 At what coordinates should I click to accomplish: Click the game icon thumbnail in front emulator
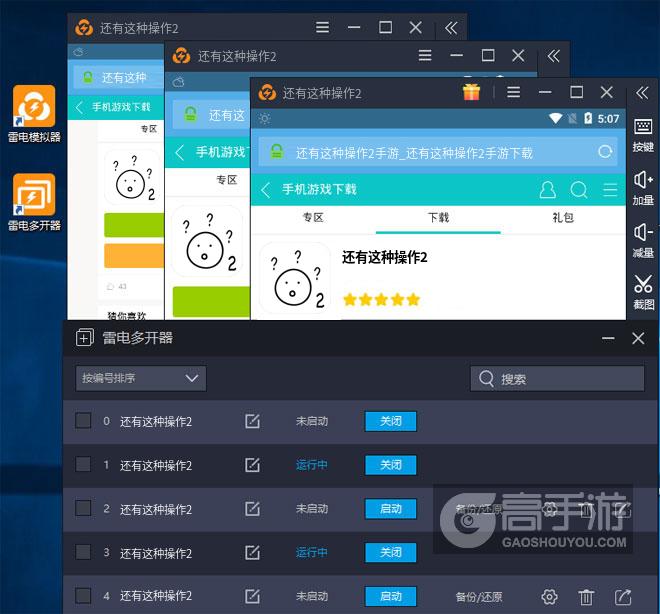pyautogui.click(x=295, y=278)
